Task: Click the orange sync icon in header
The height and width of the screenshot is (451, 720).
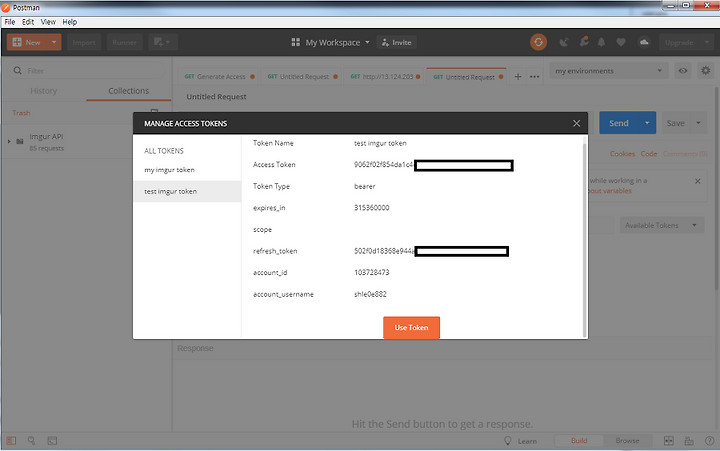Action: pyautogui.click(x=538, y=42)
